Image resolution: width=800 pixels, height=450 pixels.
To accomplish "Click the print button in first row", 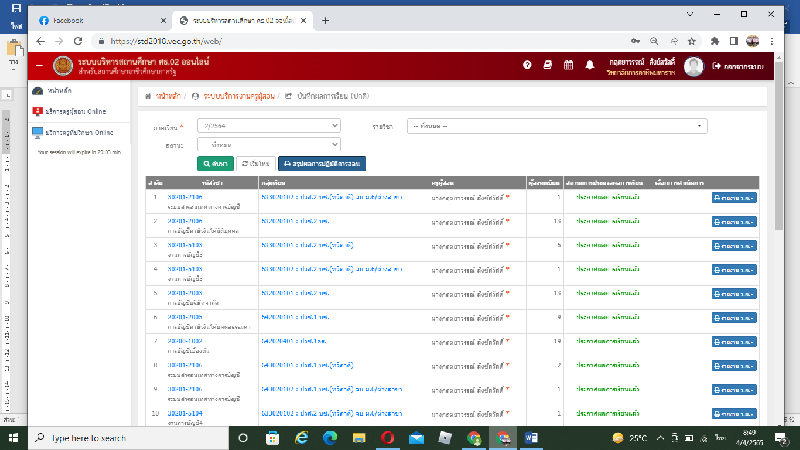I will (734, 197).
